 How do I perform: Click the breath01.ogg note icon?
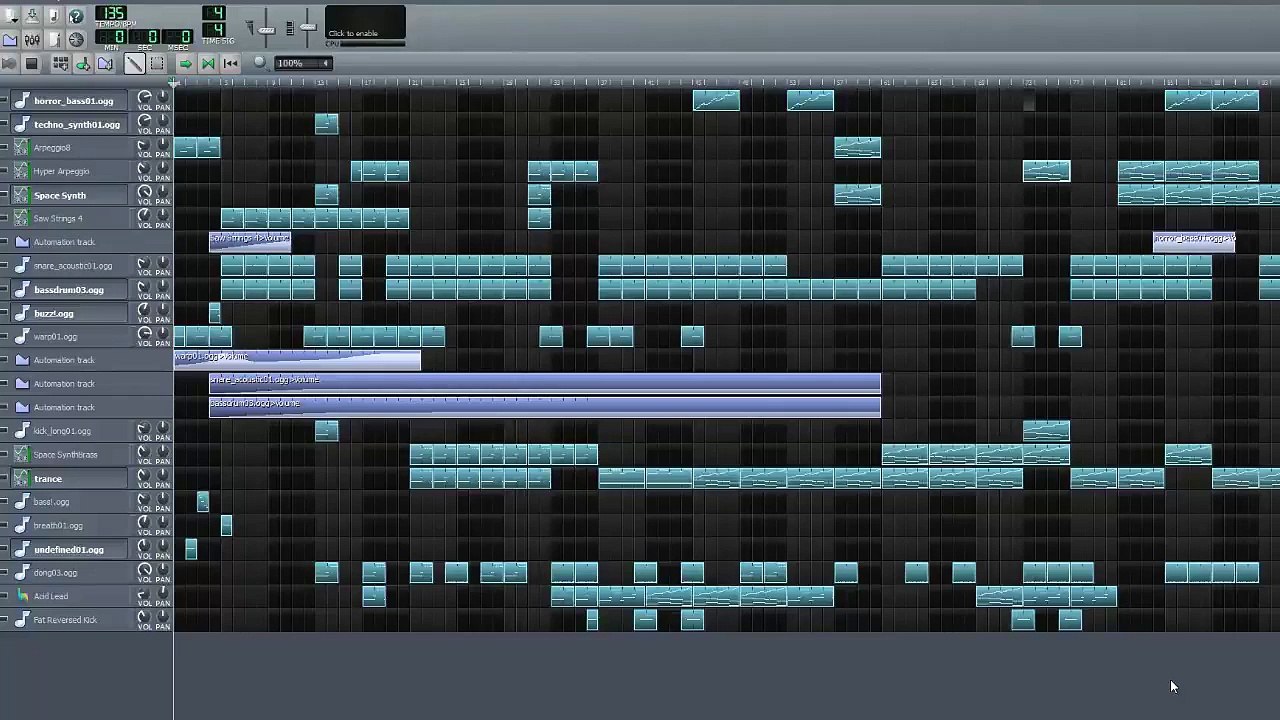click(22, 526)
